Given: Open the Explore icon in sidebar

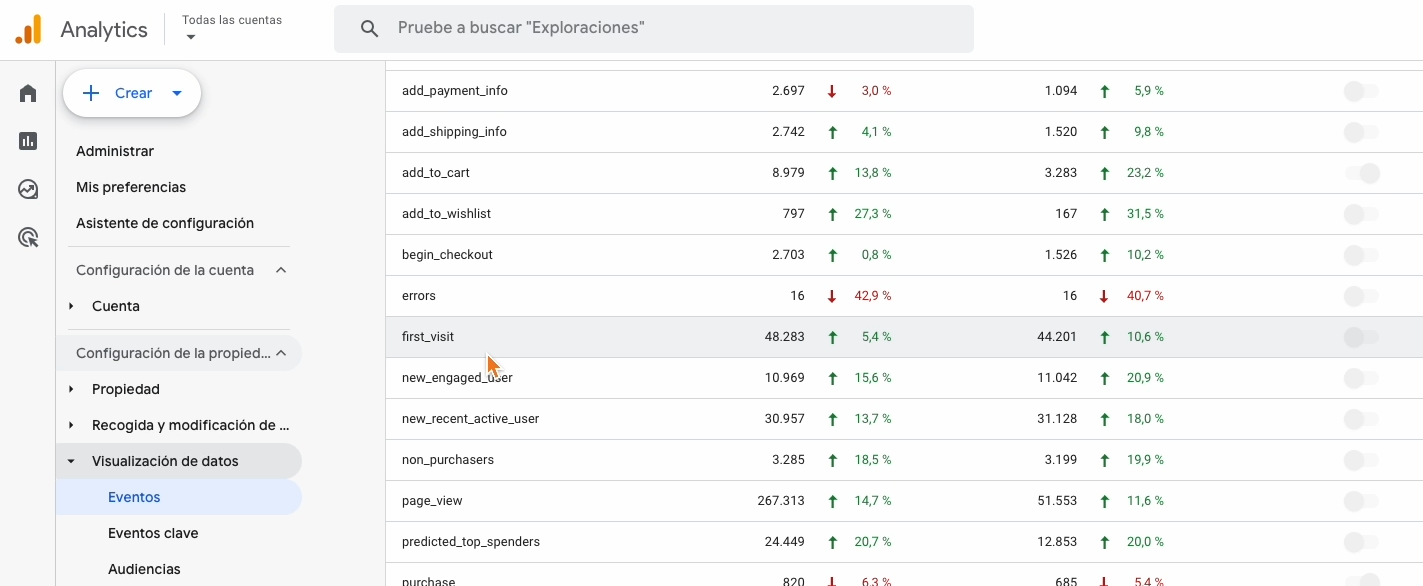Looking at the screenshot, I should point(28,189).
